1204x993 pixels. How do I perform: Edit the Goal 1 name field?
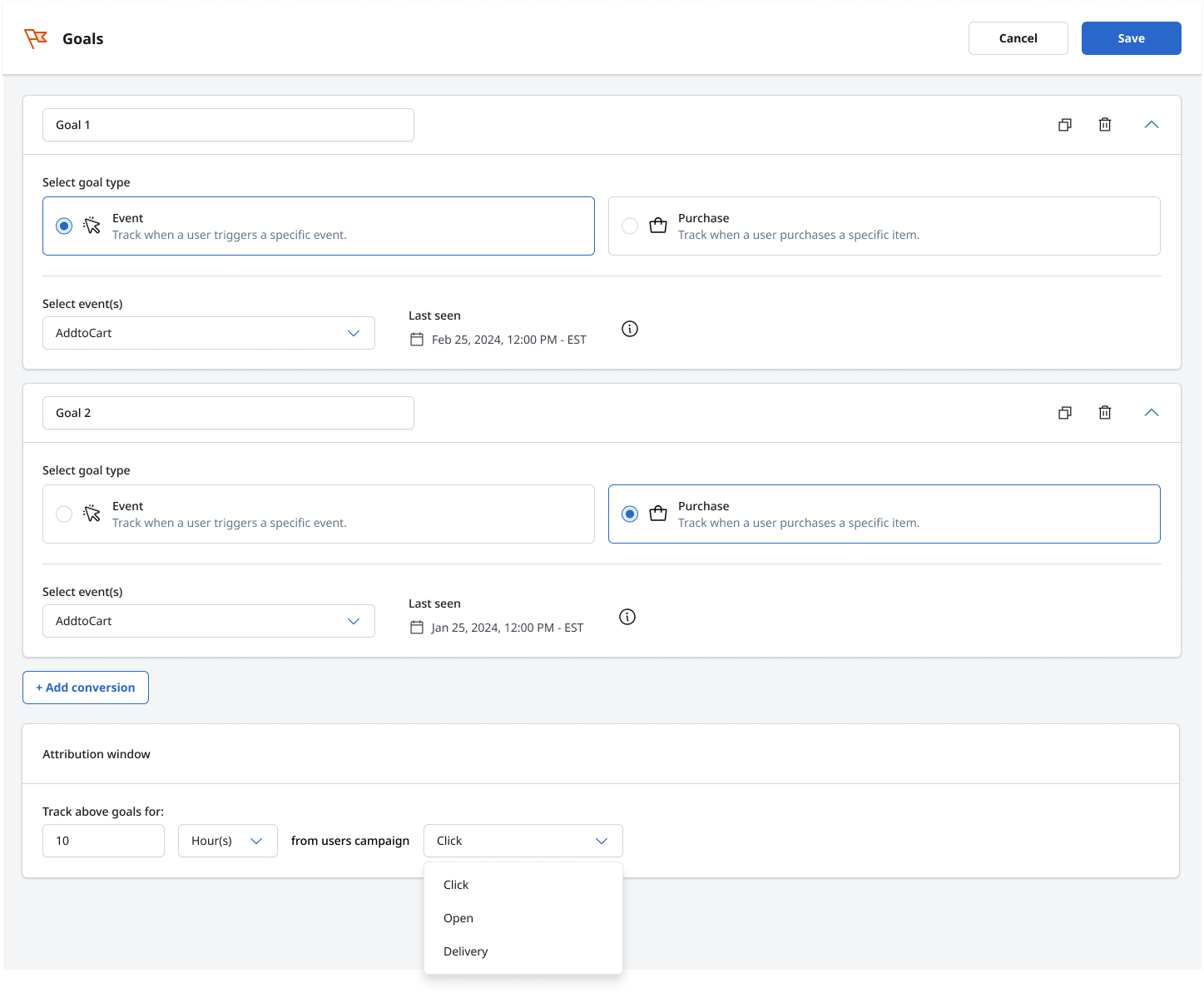(x=228, y=125)
